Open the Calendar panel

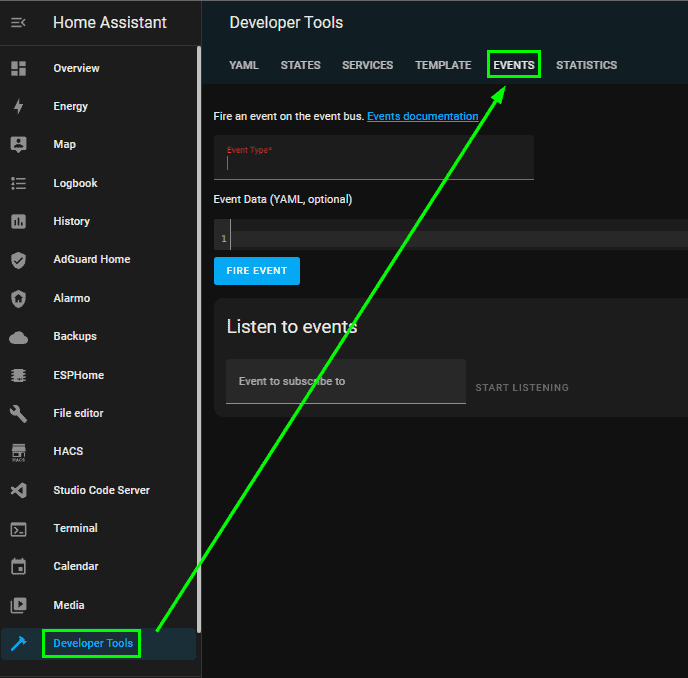(x=98, y=566)
